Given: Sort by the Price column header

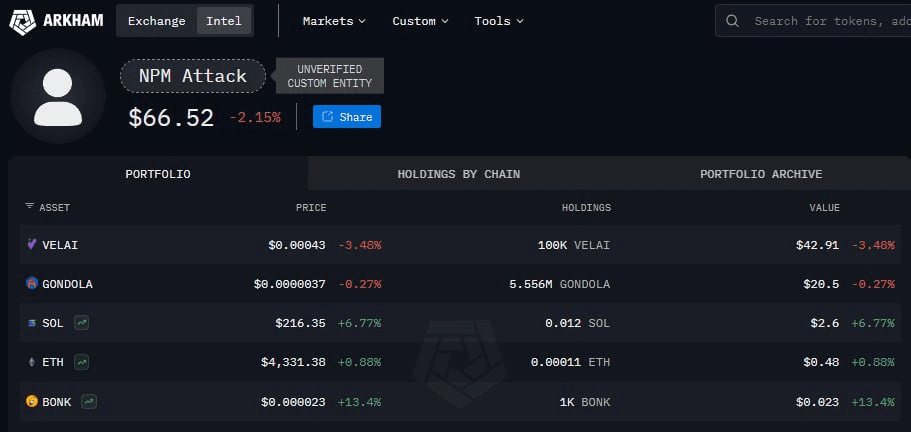Looking at the screenshot, I should [311, 208].
